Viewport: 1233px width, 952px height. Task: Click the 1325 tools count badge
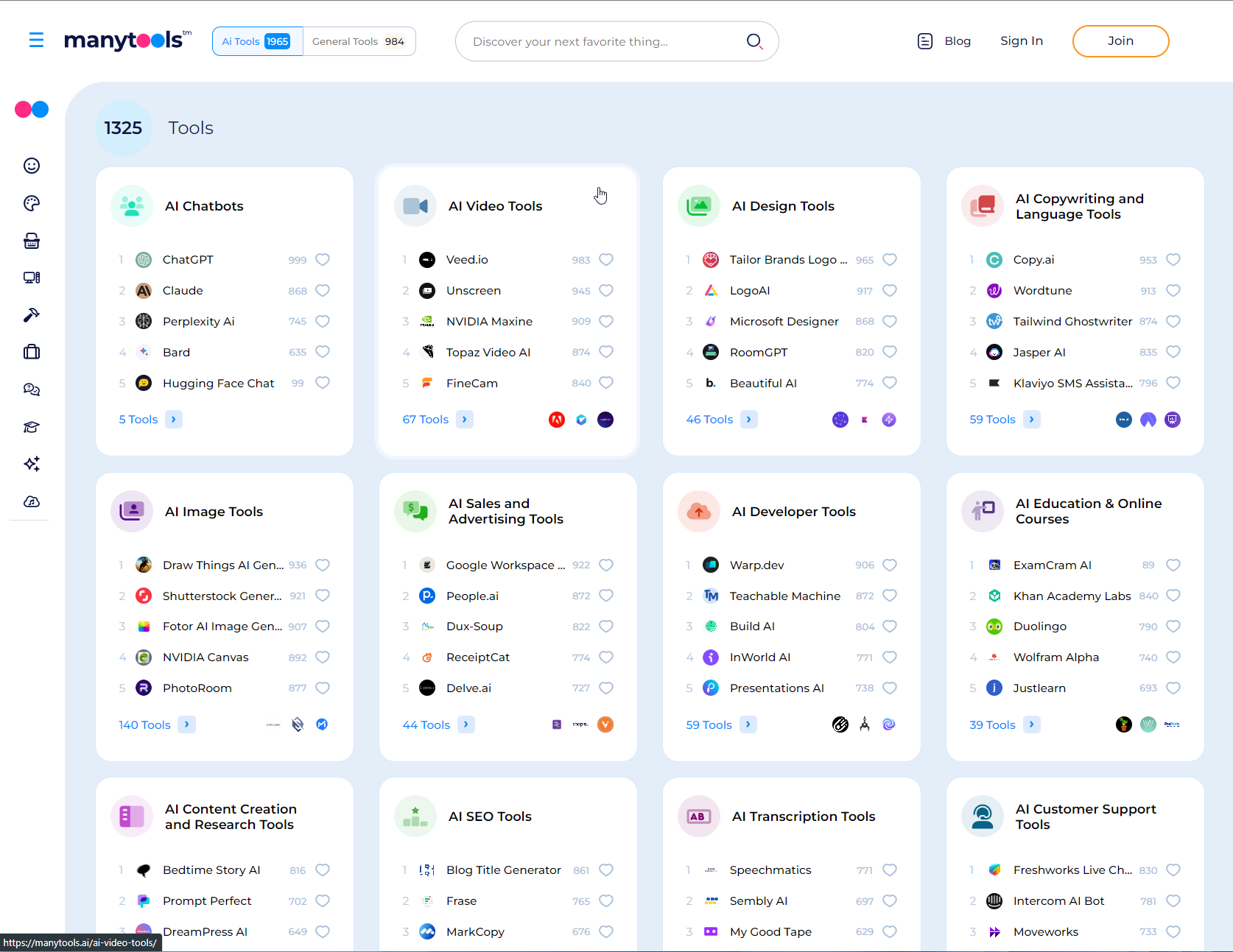[123, 128]
